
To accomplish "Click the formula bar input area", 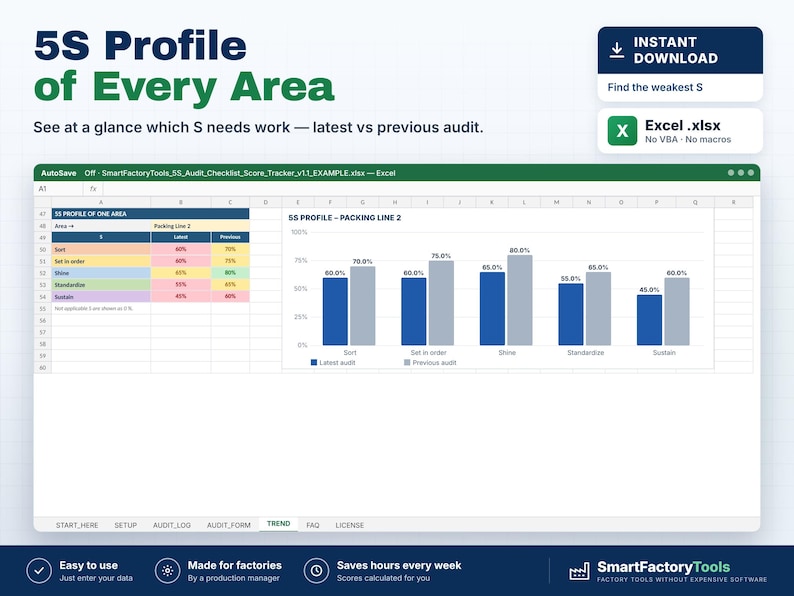I will (430, 189).
